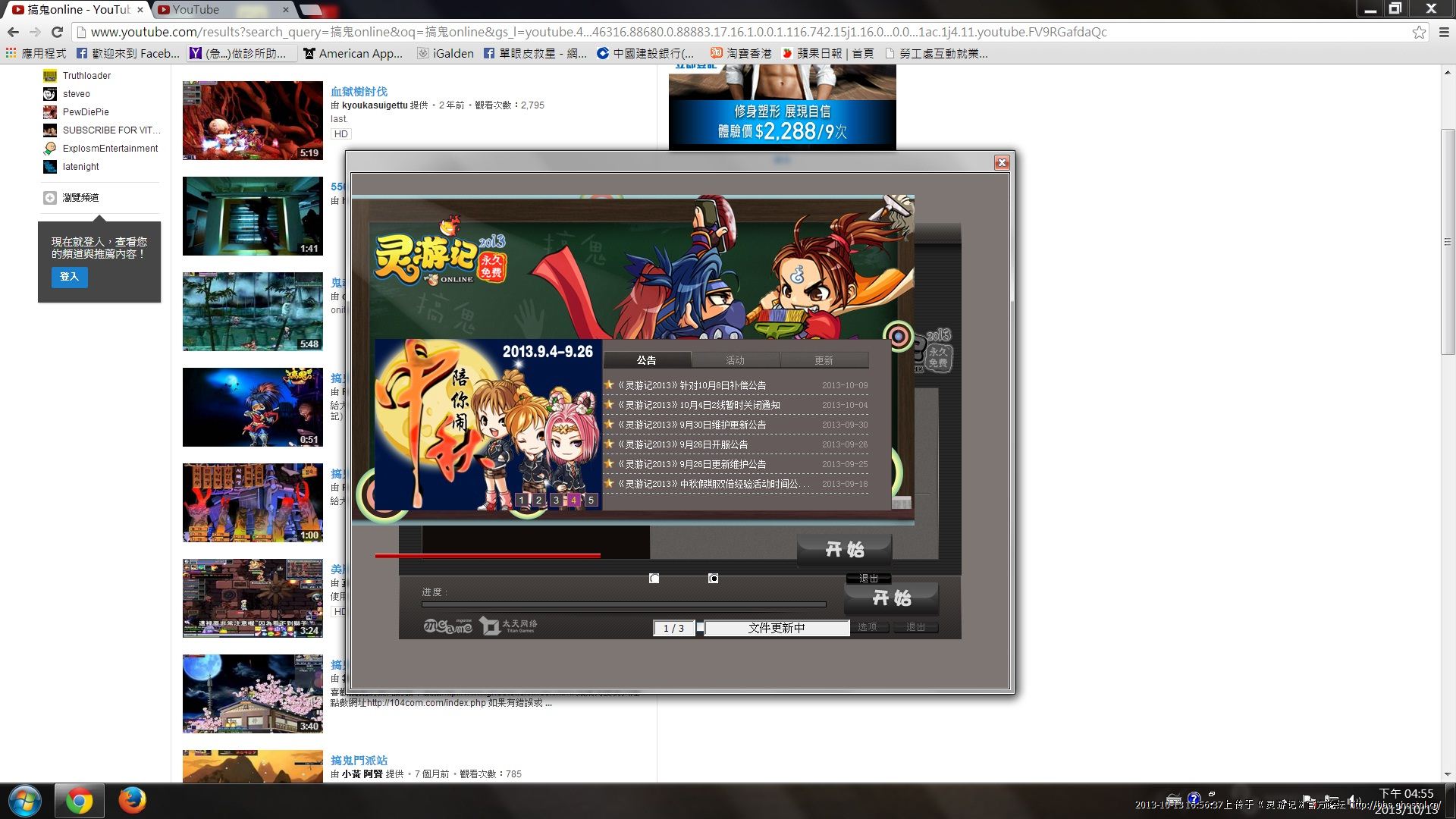Image resolution: width=1456 pixels, height=819 pixels.
Task: Switch banner to slide 2
Action: coord(538,500)
